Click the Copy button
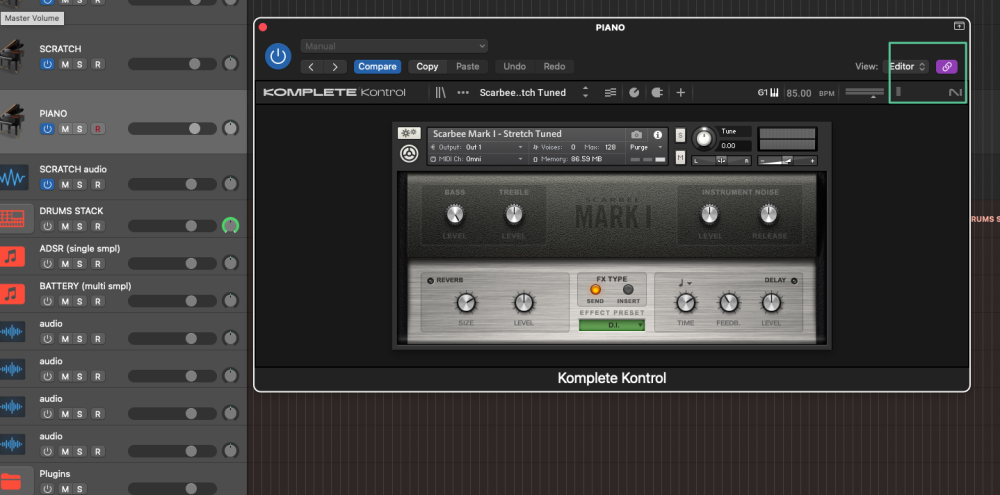Image resolution: width=1000 pixels, height=495 pixels. [427, 67]
